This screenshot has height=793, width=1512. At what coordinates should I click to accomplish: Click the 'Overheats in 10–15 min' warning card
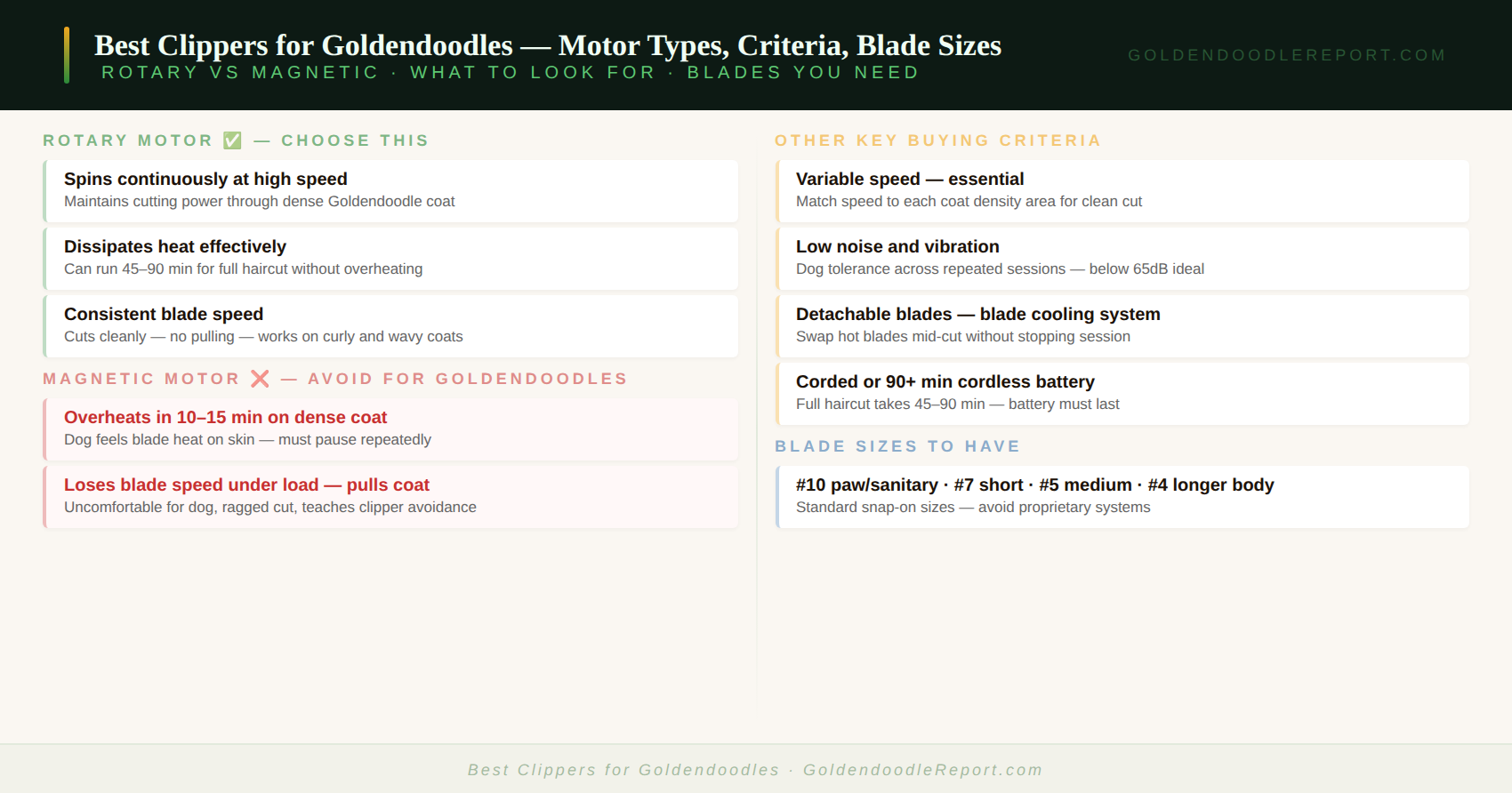pyautogui.click(x=390, y=429)
